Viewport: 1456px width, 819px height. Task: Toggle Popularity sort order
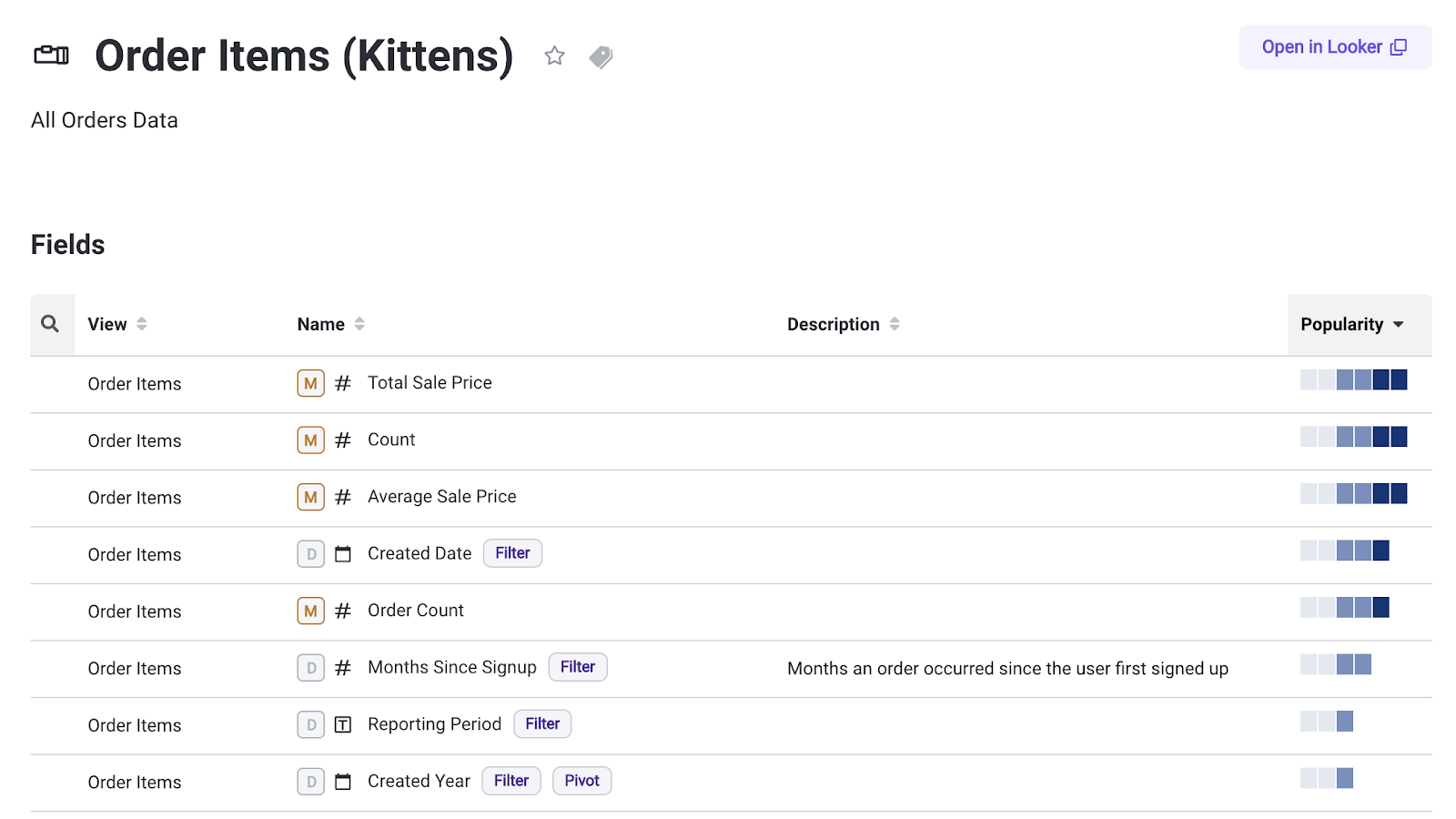click(1351, 325)
